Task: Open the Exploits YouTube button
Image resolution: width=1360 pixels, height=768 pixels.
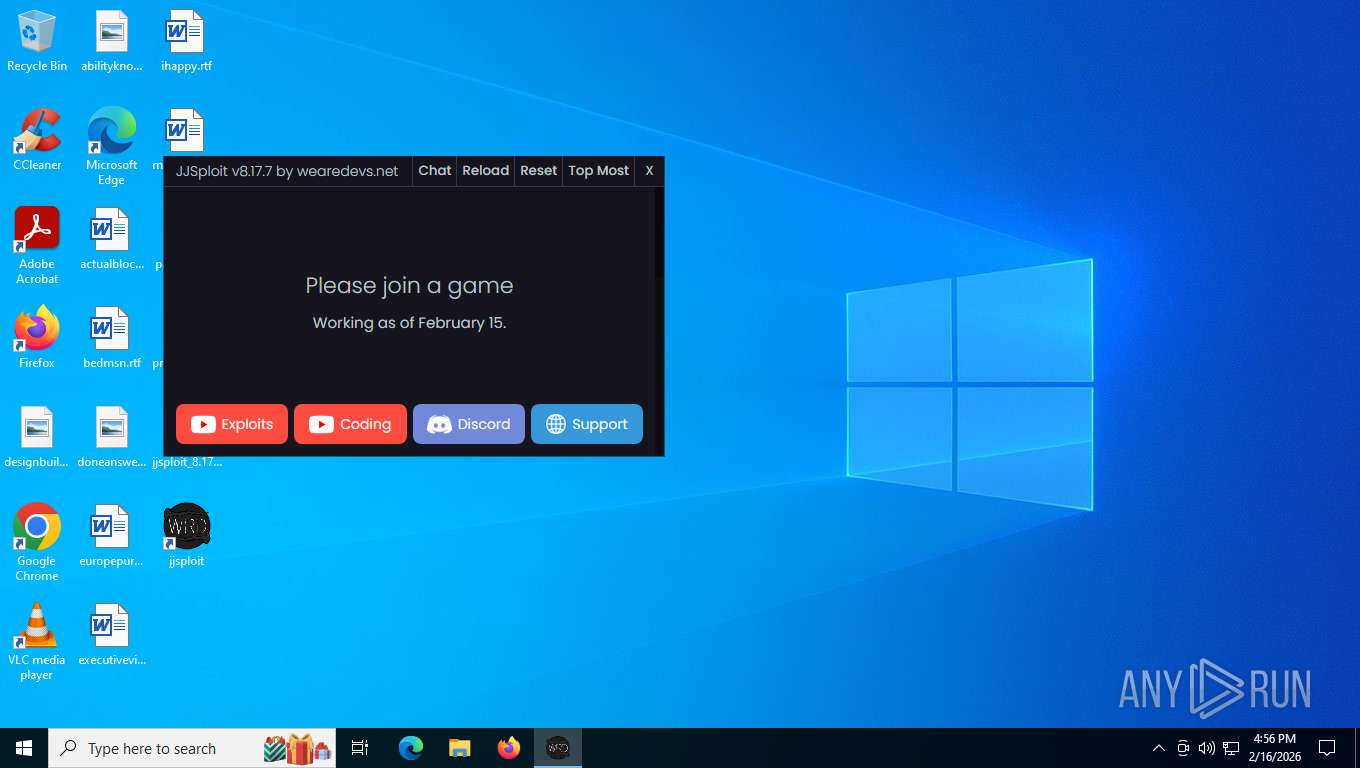Action: click(x=232, y=424)
